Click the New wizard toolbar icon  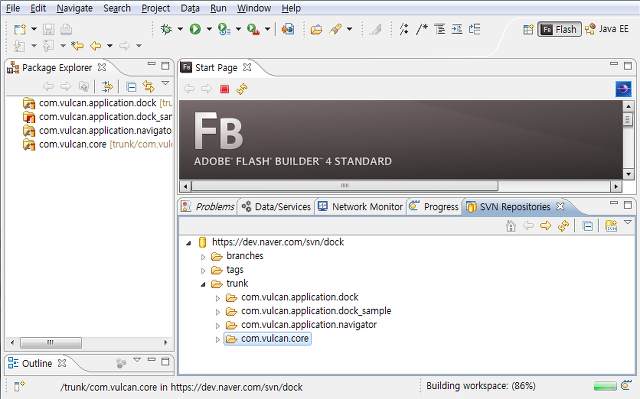click(x=20, y=29)
